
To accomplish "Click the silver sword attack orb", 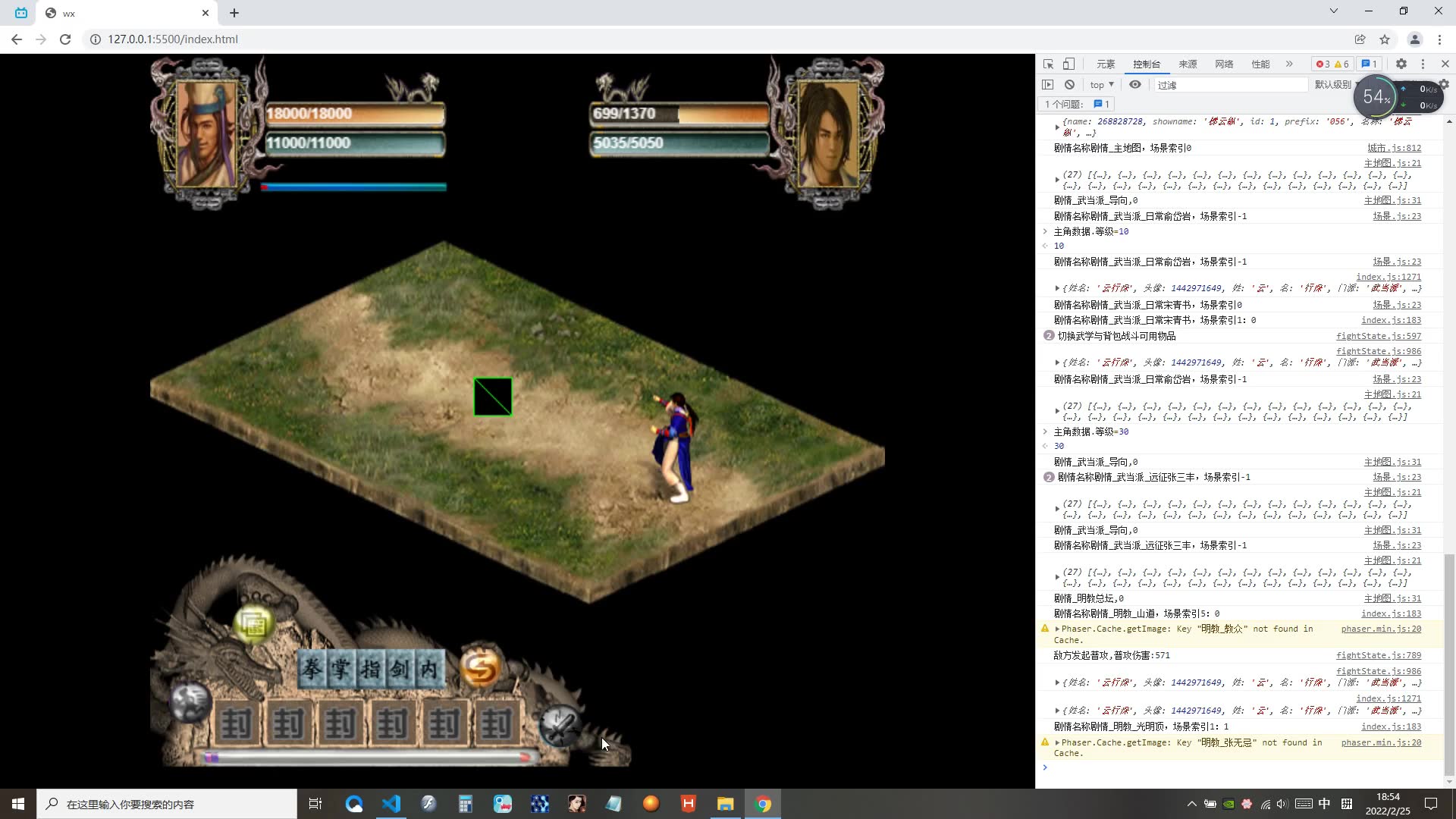I will point(560,726).
